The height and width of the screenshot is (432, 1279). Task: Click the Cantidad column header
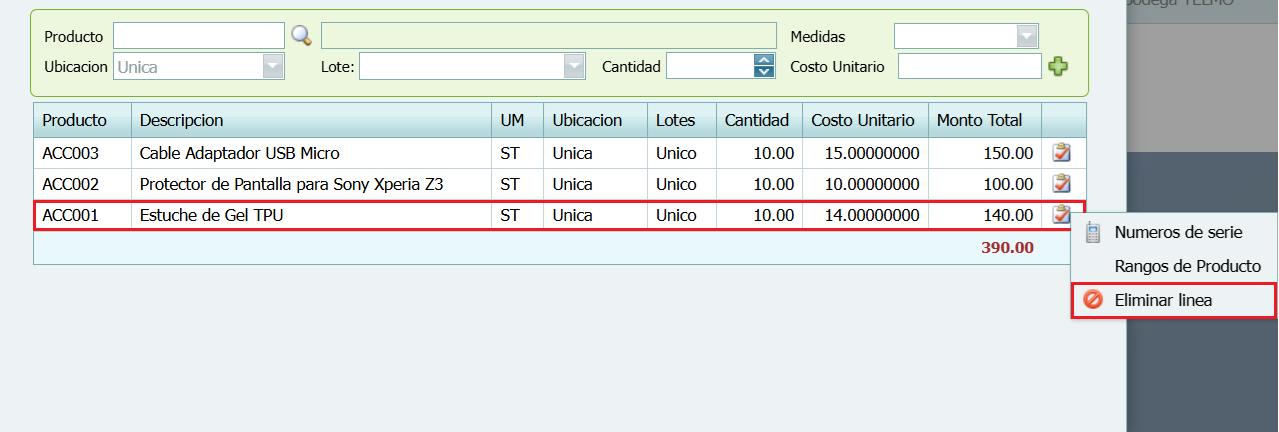coord(760,120)
